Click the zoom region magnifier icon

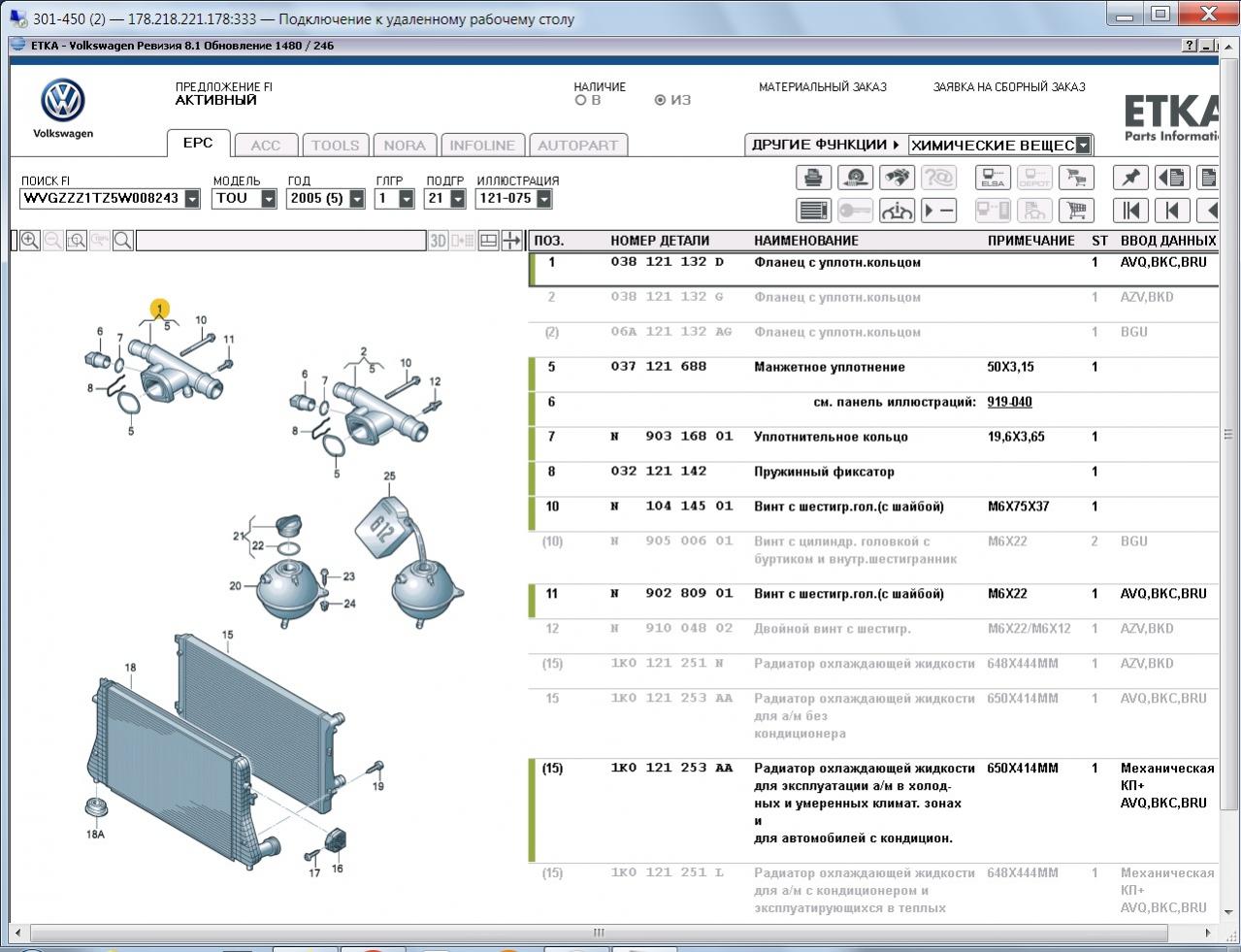pos(77,241)
